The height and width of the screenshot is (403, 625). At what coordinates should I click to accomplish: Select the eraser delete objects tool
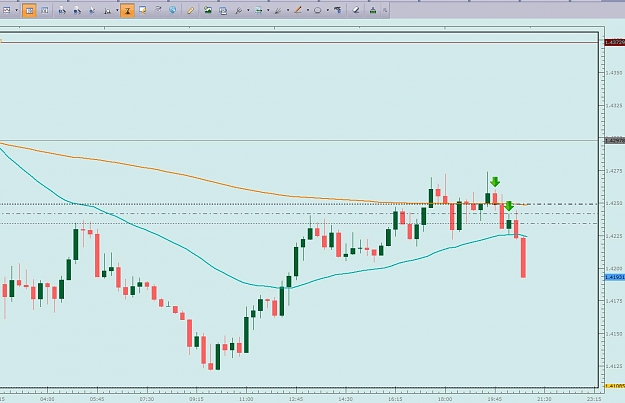(x=356, y=10)
